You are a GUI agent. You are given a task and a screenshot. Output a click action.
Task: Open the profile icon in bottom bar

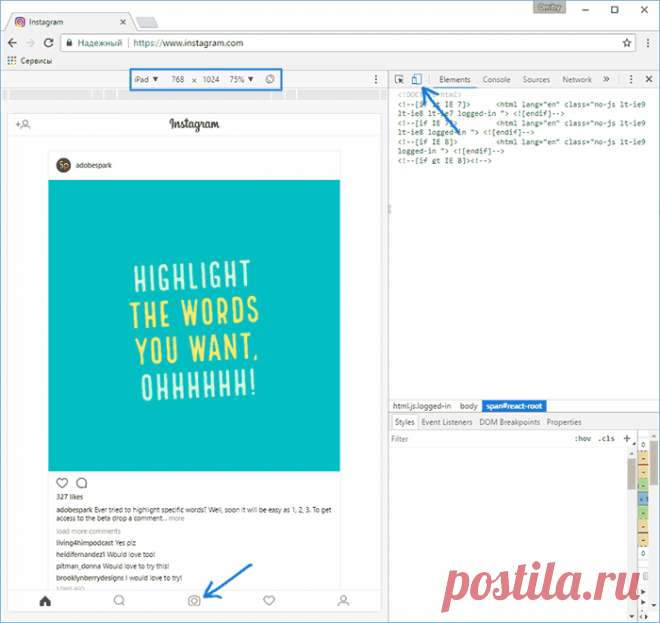[343, 601]
